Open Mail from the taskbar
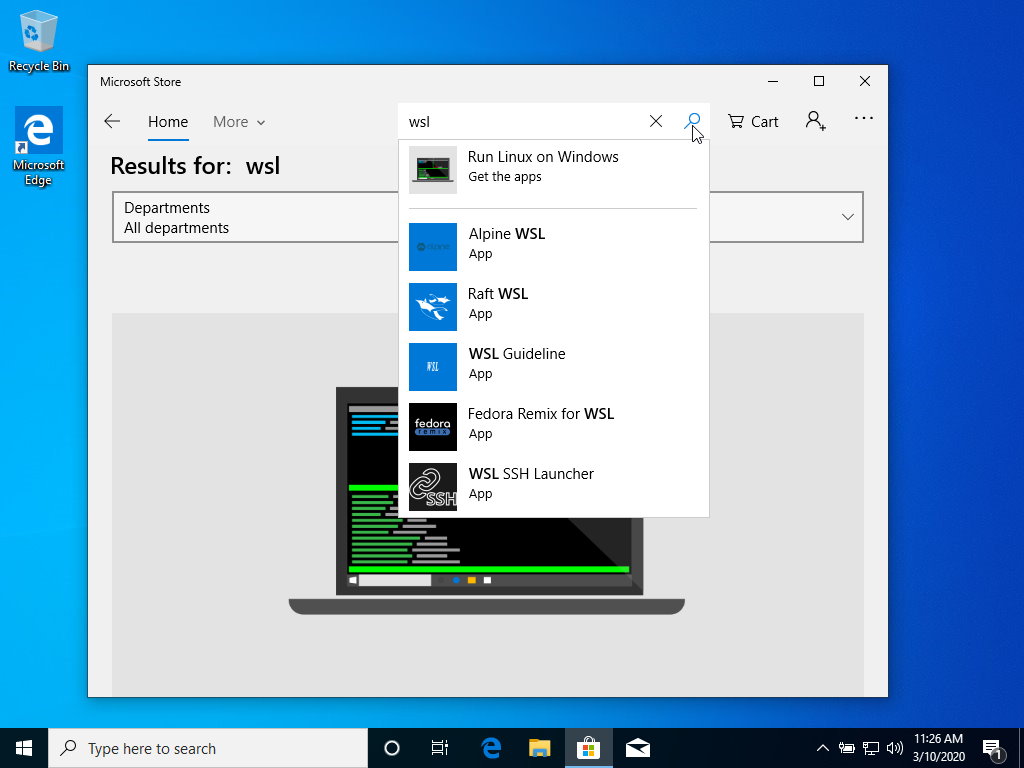 637,748
